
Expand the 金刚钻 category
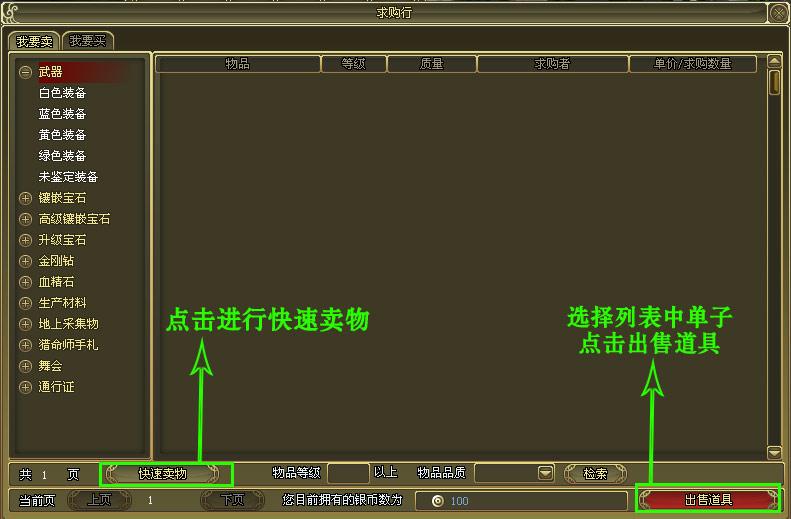25,261
